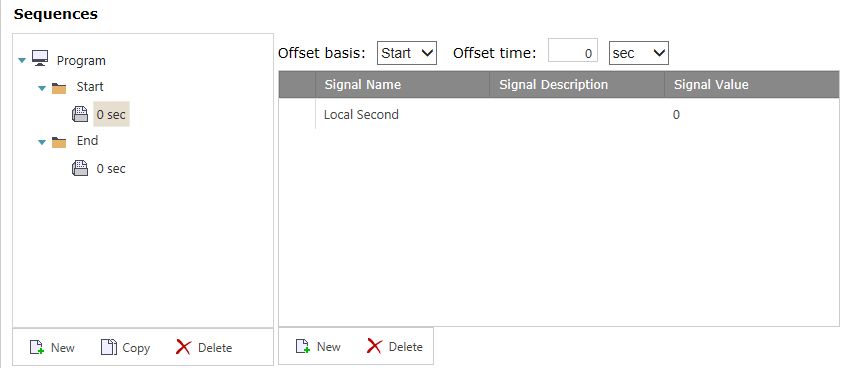Click the Program computer icon

[x=40, y=59]
